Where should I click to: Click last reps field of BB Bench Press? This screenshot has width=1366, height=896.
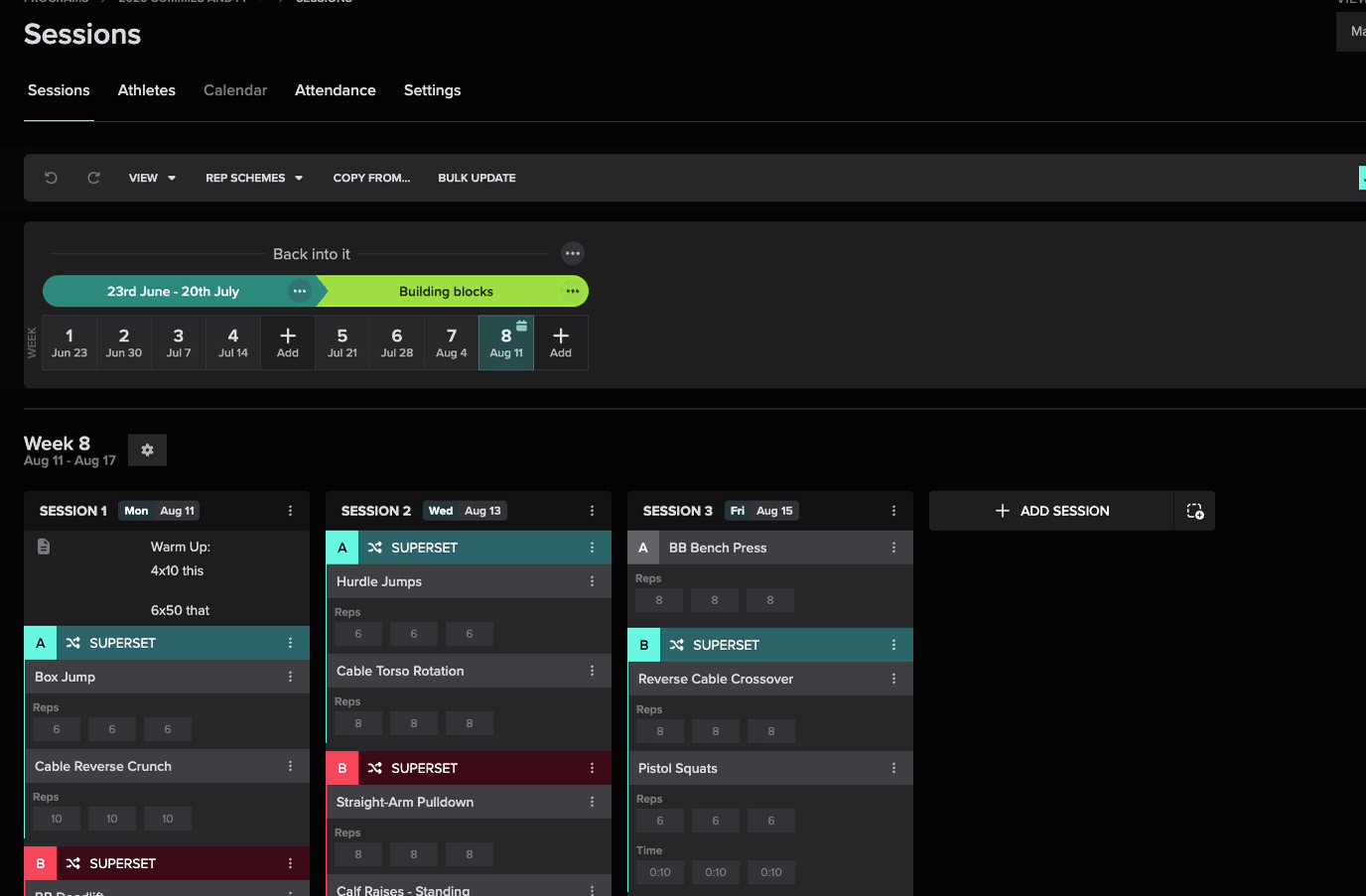(770, 600)
